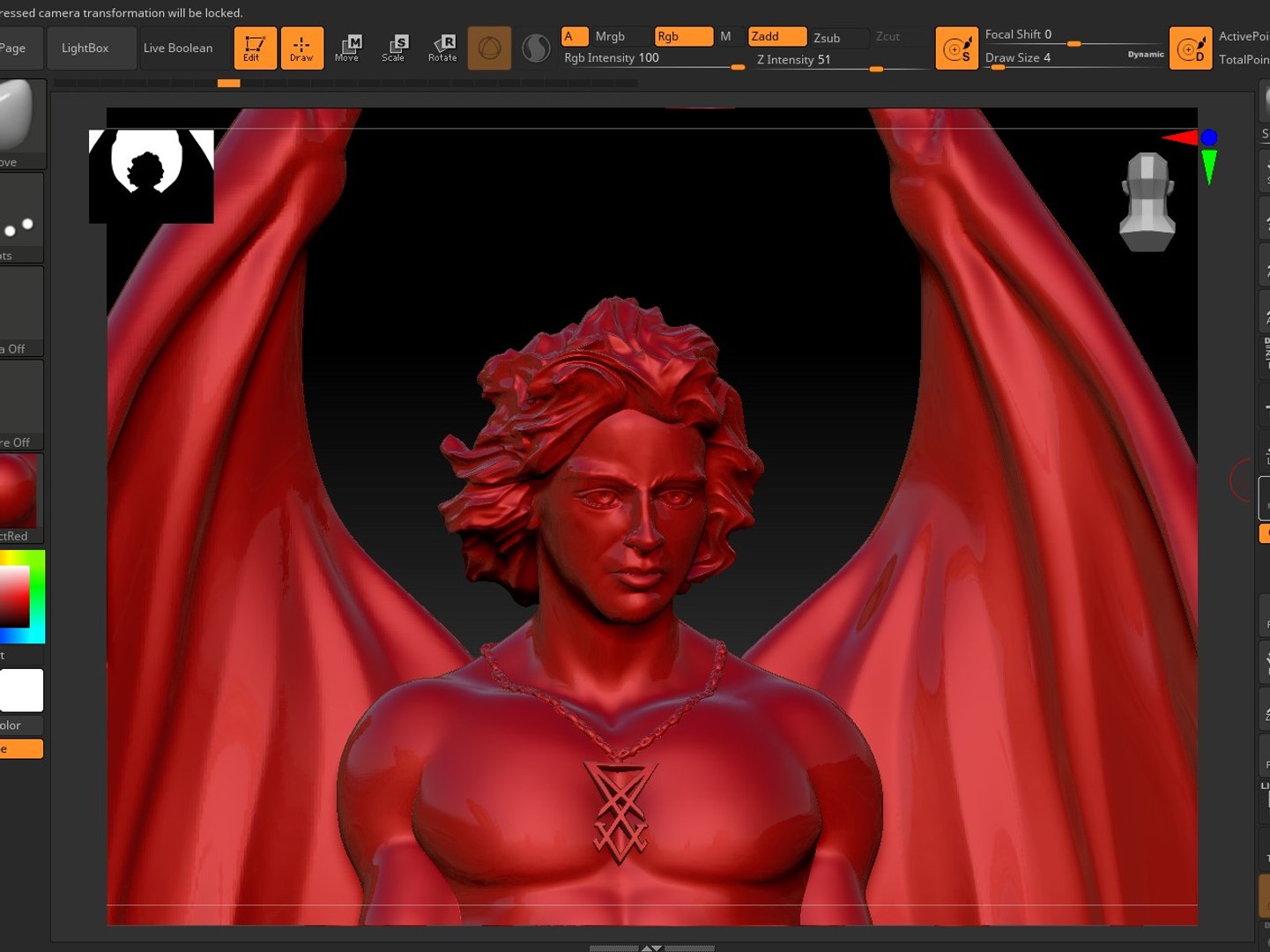Screen dimensions: 1270x952
Task: Click the ActivePoints readout text
Action: 1244,36
